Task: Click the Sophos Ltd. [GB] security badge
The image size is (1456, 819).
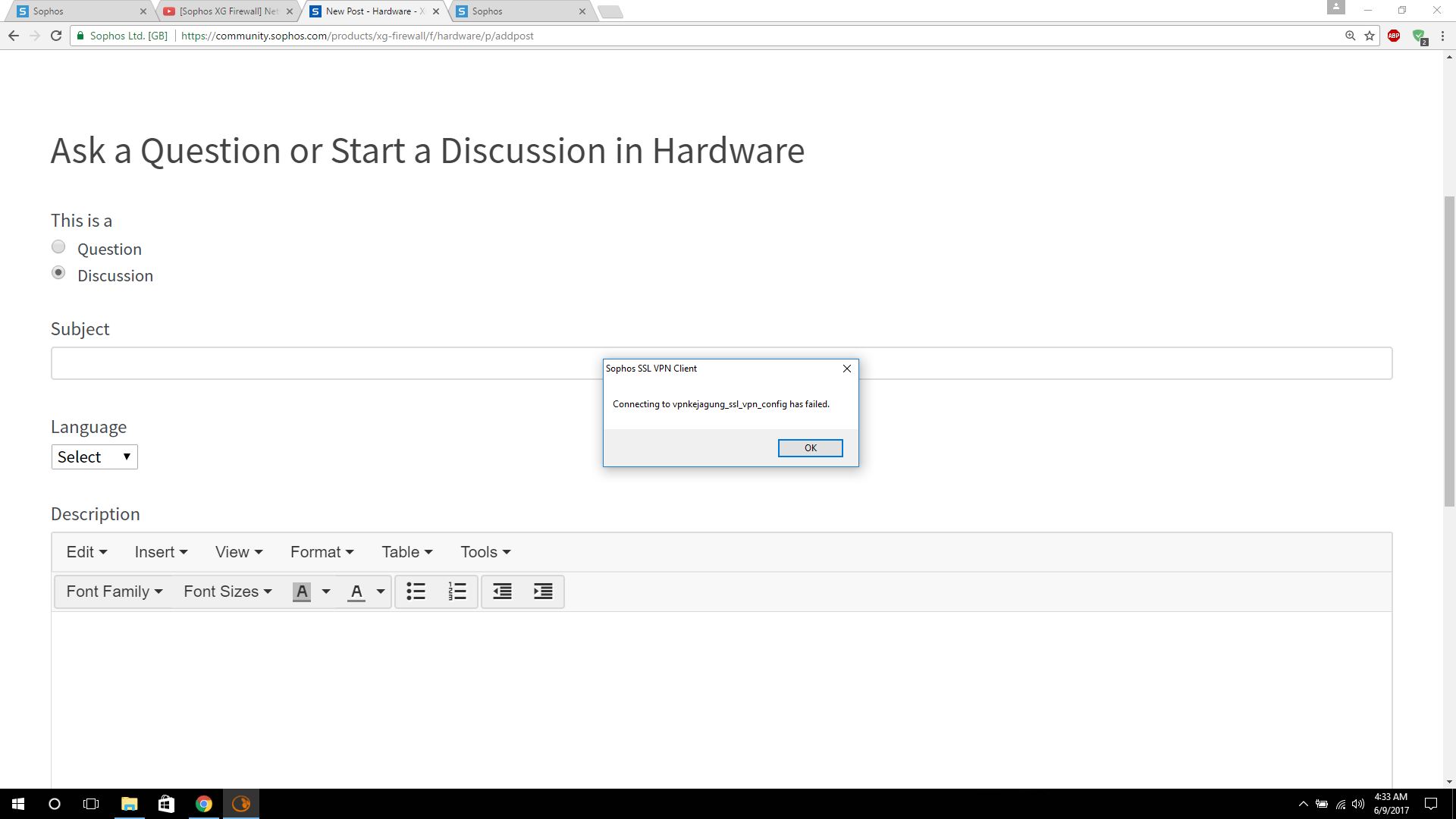Action: coord(122,36)
